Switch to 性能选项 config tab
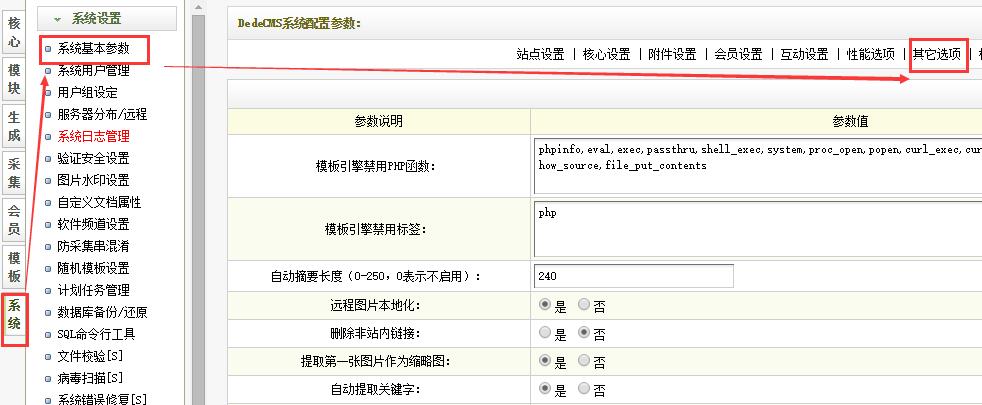 click(x=871, y=54)
